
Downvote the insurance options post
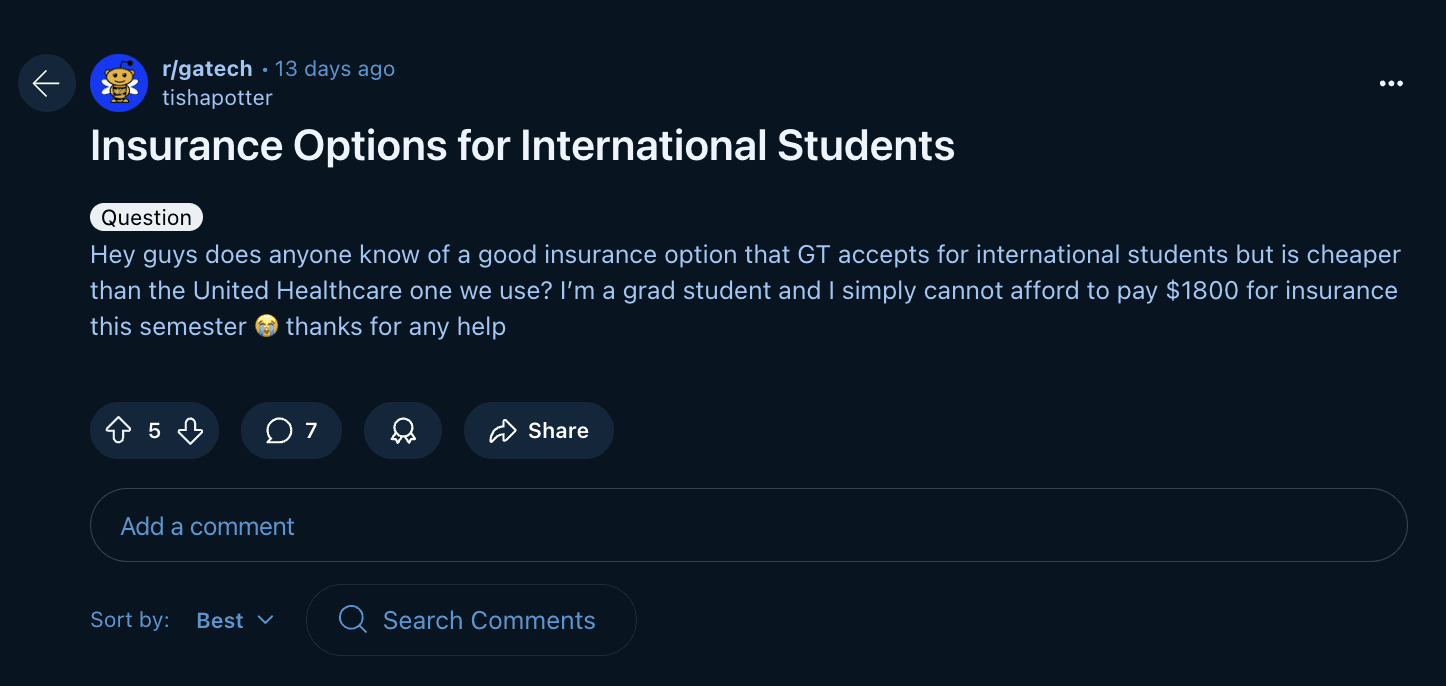tap(190, 431)
